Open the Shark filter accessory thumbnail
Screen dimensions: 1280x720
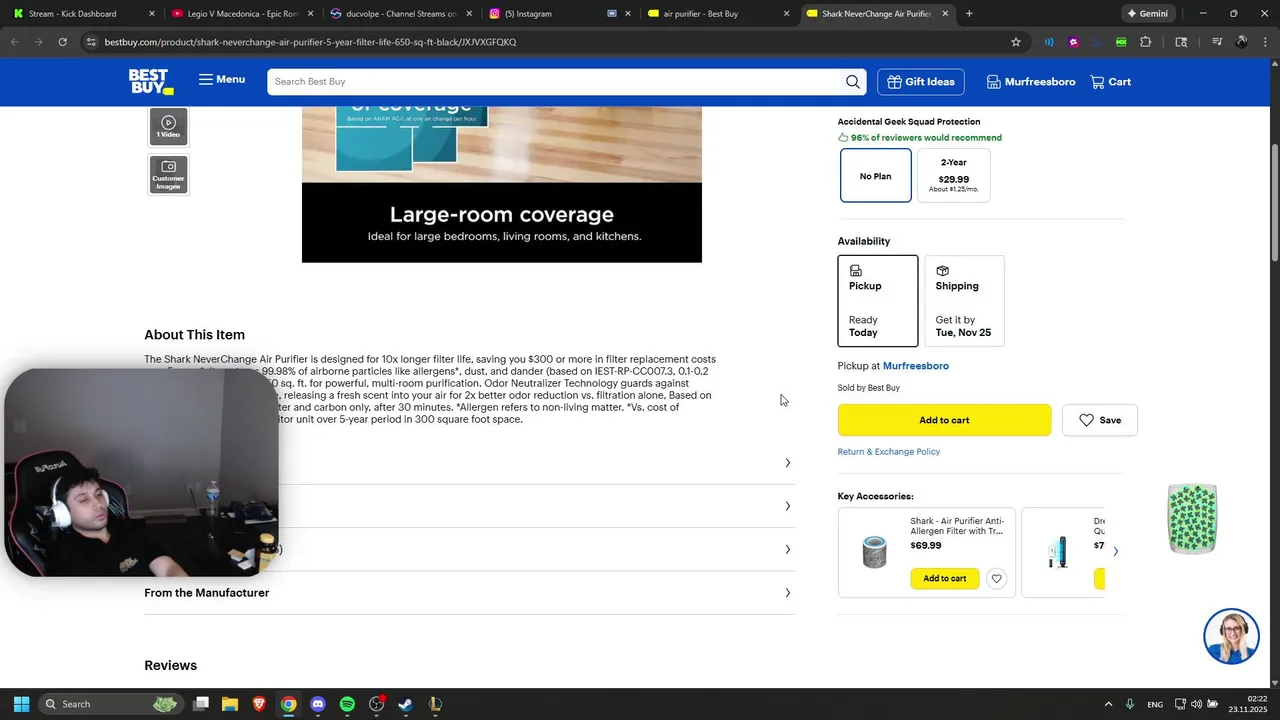874,552
